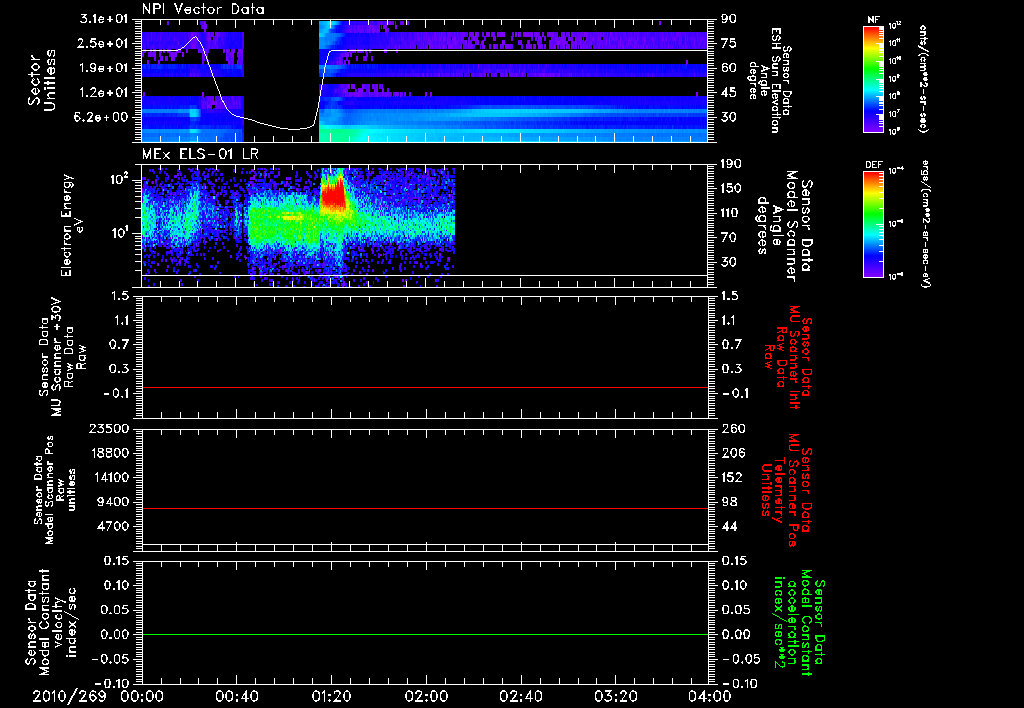Viewport: 1024px width, 708px height.
Task: Click the DEF label above color bar
Action: [x=874, y=165]
